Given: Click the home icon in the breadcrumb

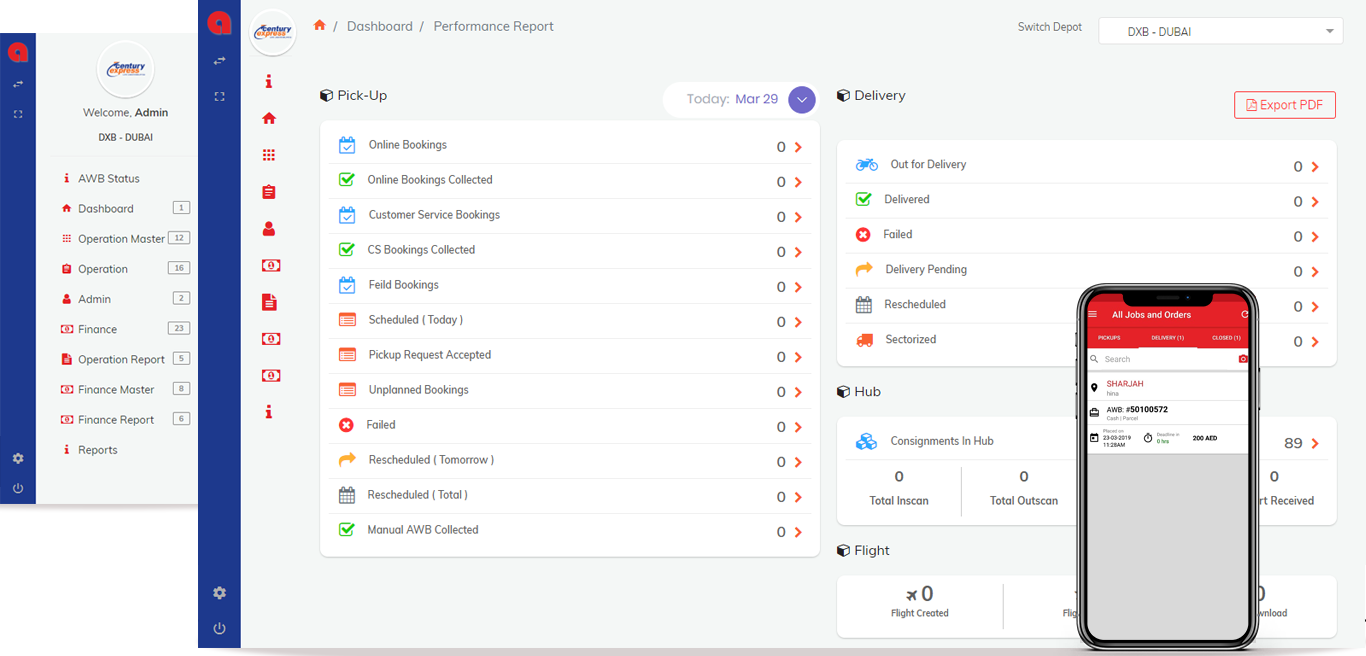Looking at the screenshot, I should click(320, 26).
